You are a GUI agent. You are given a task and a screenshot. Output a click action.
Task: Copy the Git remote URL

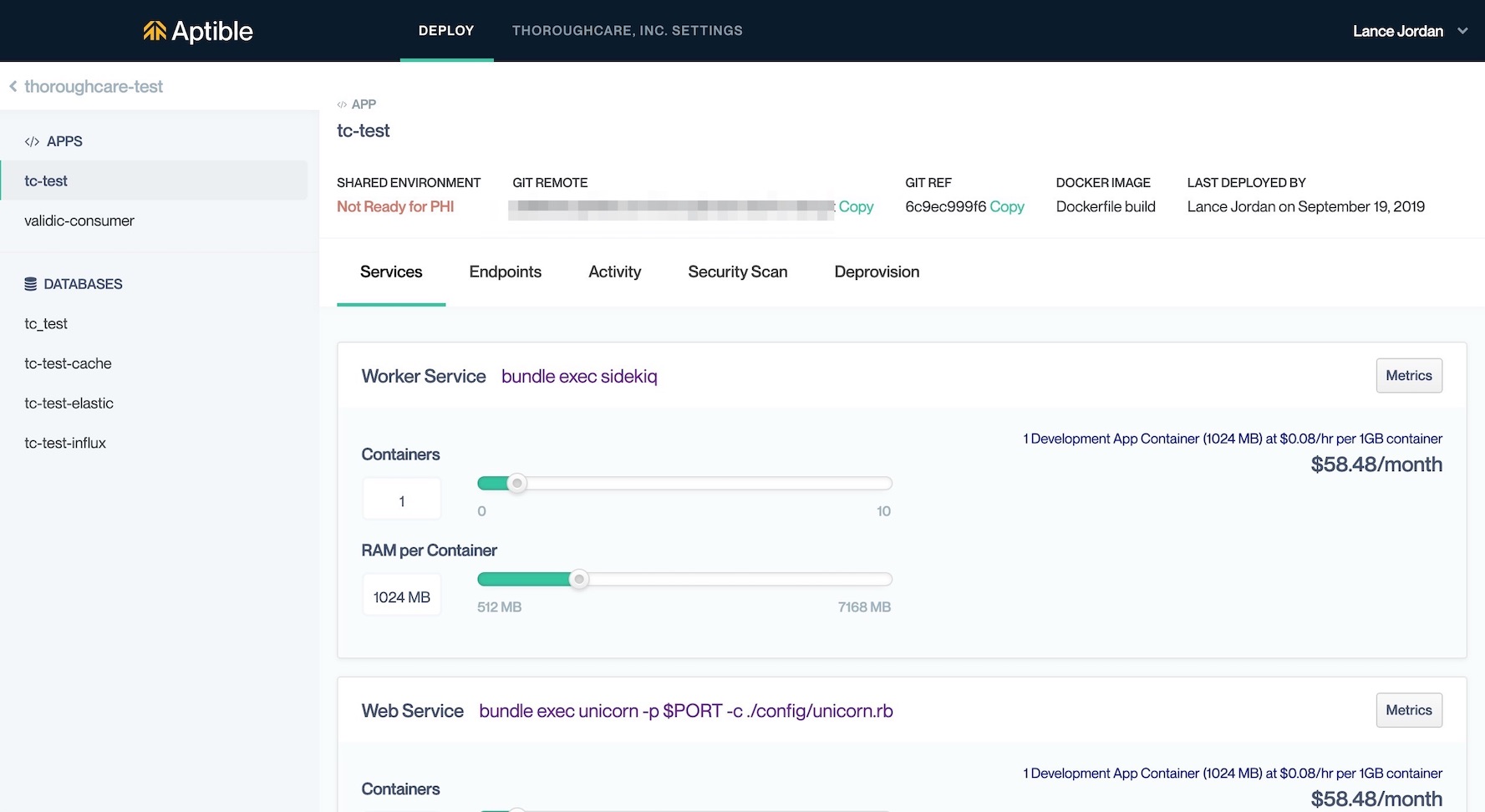point(856,206)
